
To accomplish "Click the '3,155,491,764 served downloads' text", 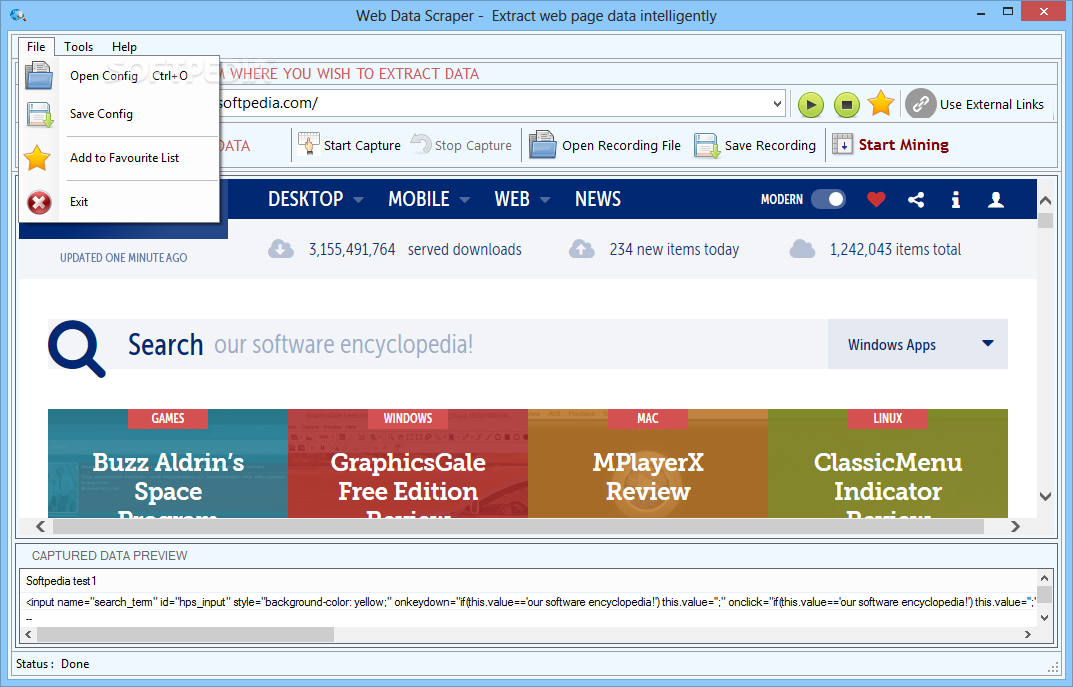I will tap(415, 249).
